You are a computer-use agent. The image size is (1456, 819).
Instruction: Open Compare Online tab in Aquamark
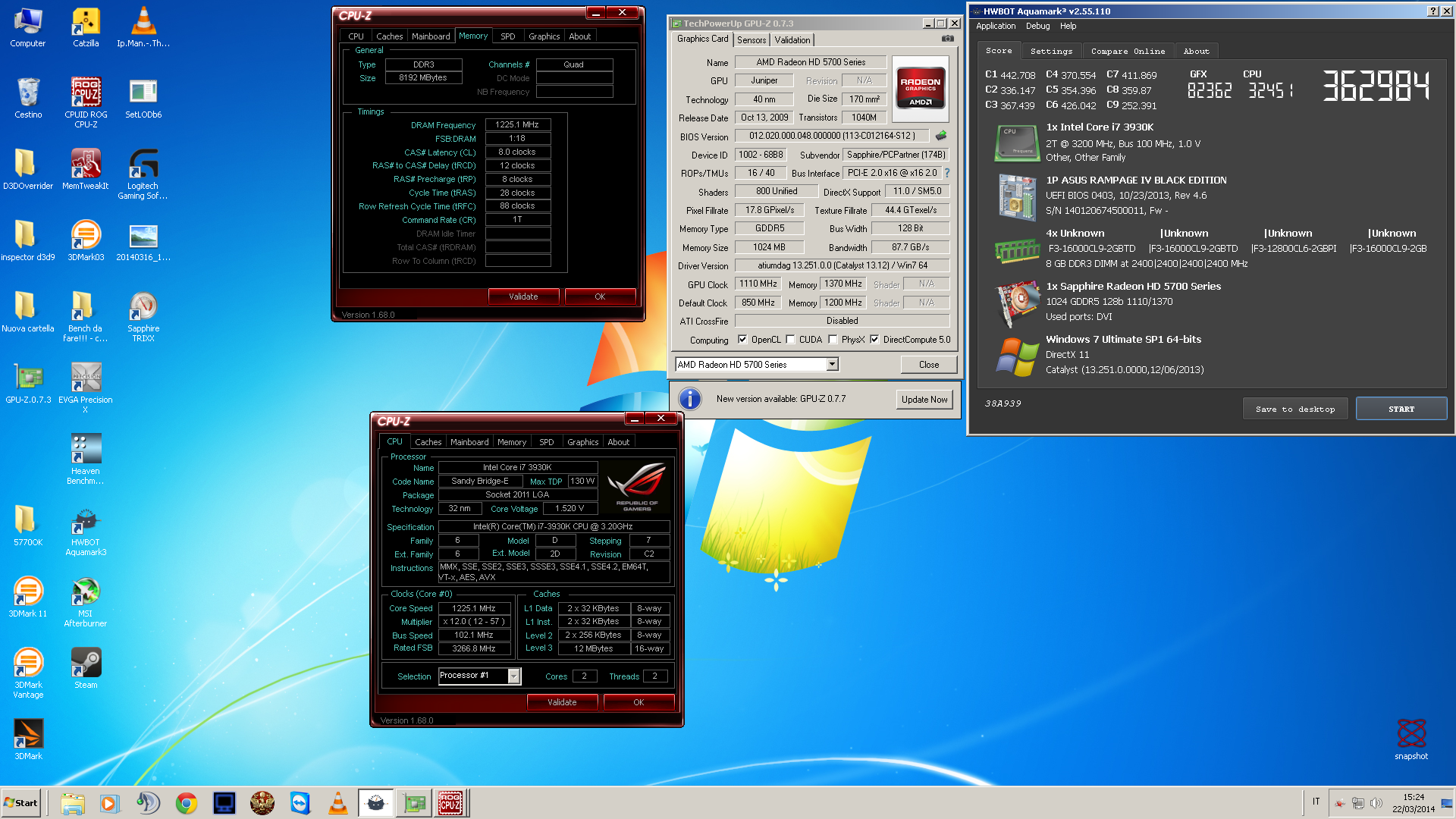click(1128, 51)
